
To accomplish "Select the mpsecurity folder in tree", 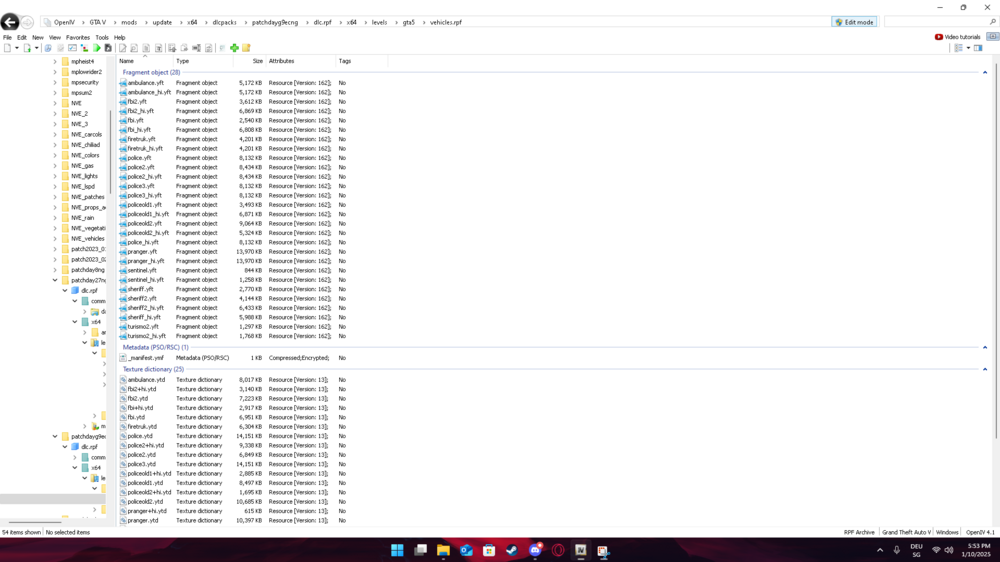I will pyautogui.click(x=84, y=82).
